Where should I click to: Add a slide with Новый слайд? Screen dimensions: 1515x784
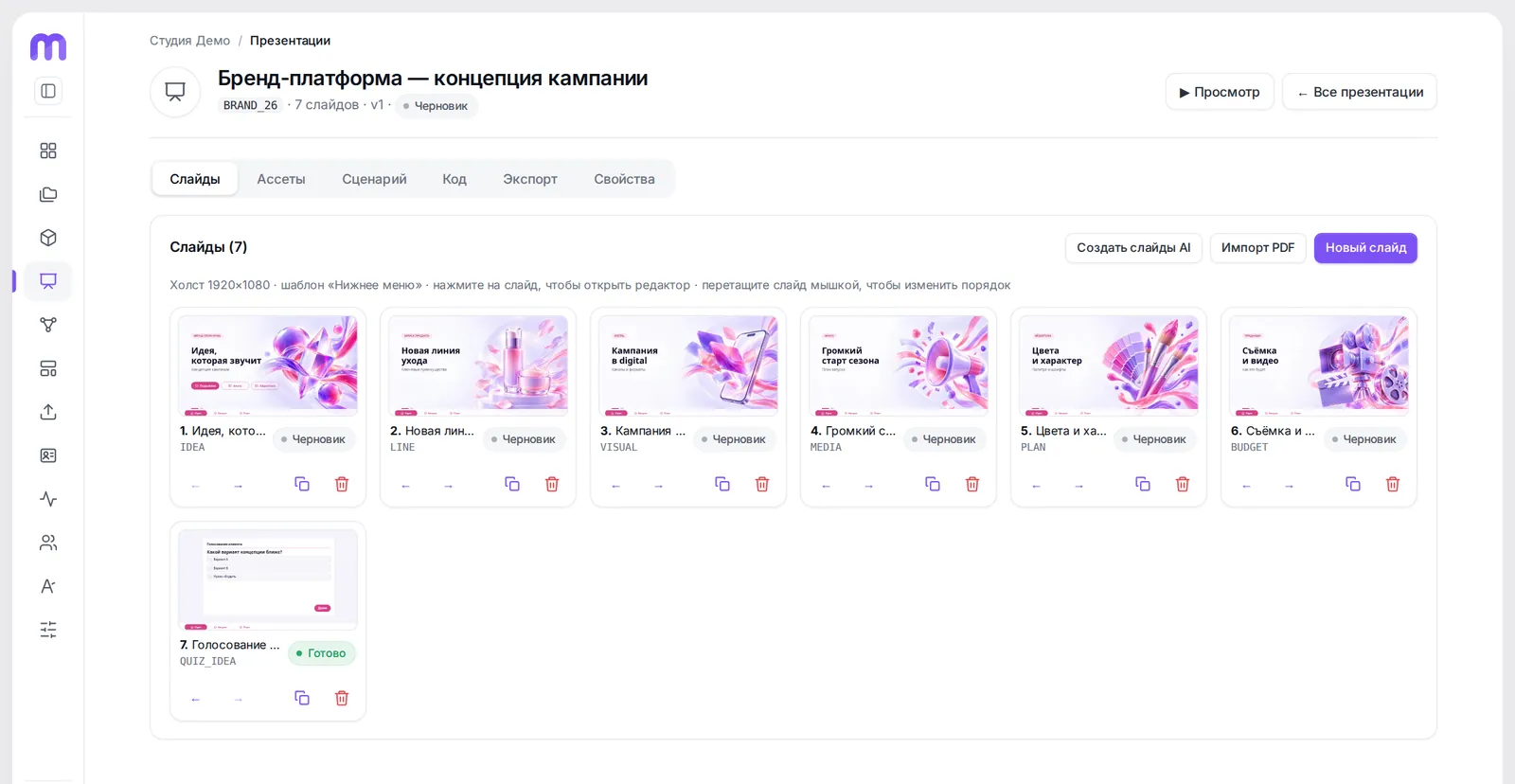coord(1365,248)
